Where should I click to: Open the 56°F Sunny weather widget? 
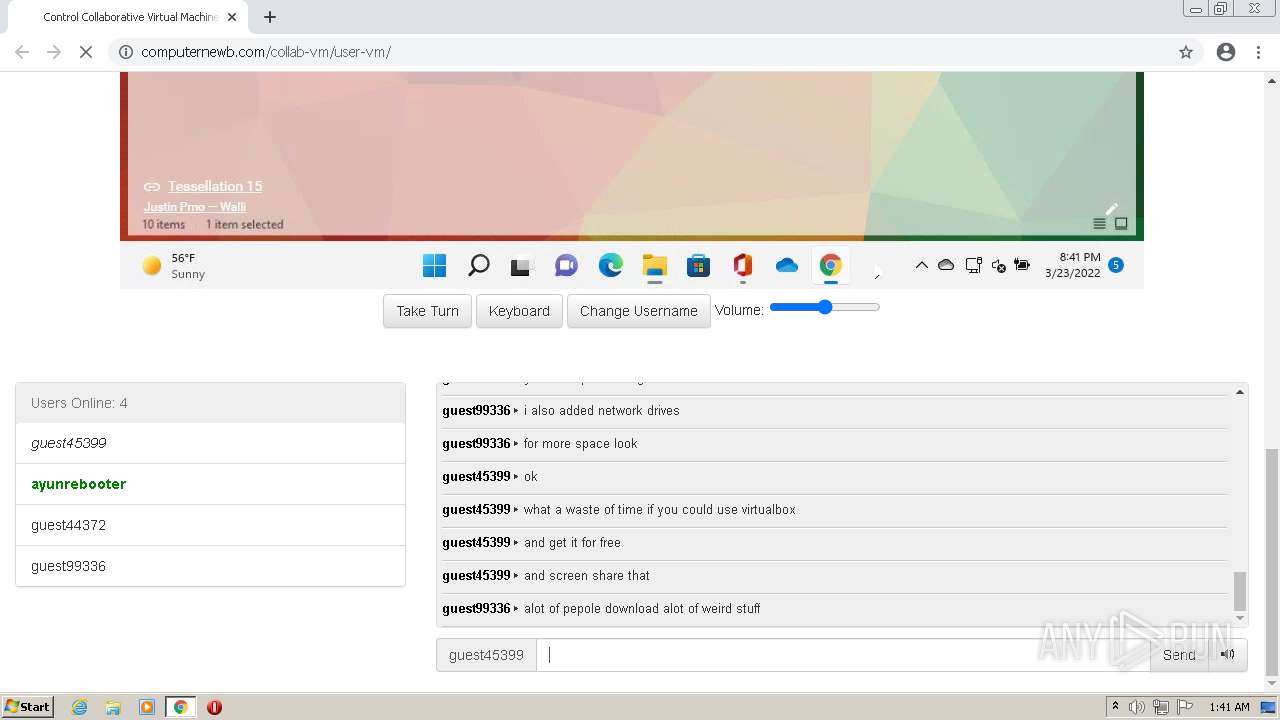point(174,265)
